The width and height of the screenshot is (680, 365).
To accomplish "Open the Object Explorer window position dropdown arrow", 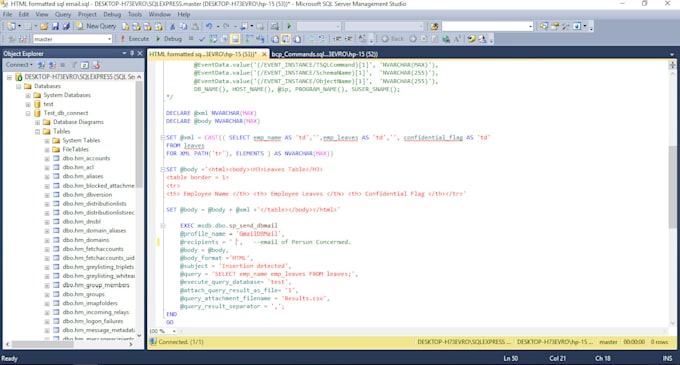I will (x=124, y=53).
